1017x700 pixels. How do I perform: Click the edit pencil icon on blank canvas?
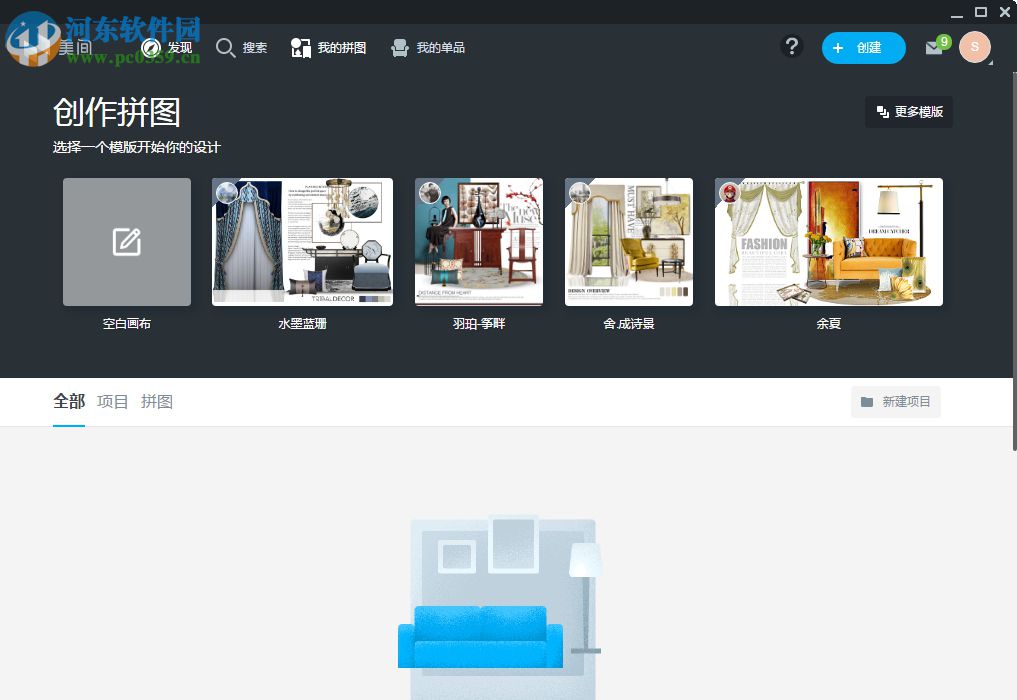pos(126,242)
